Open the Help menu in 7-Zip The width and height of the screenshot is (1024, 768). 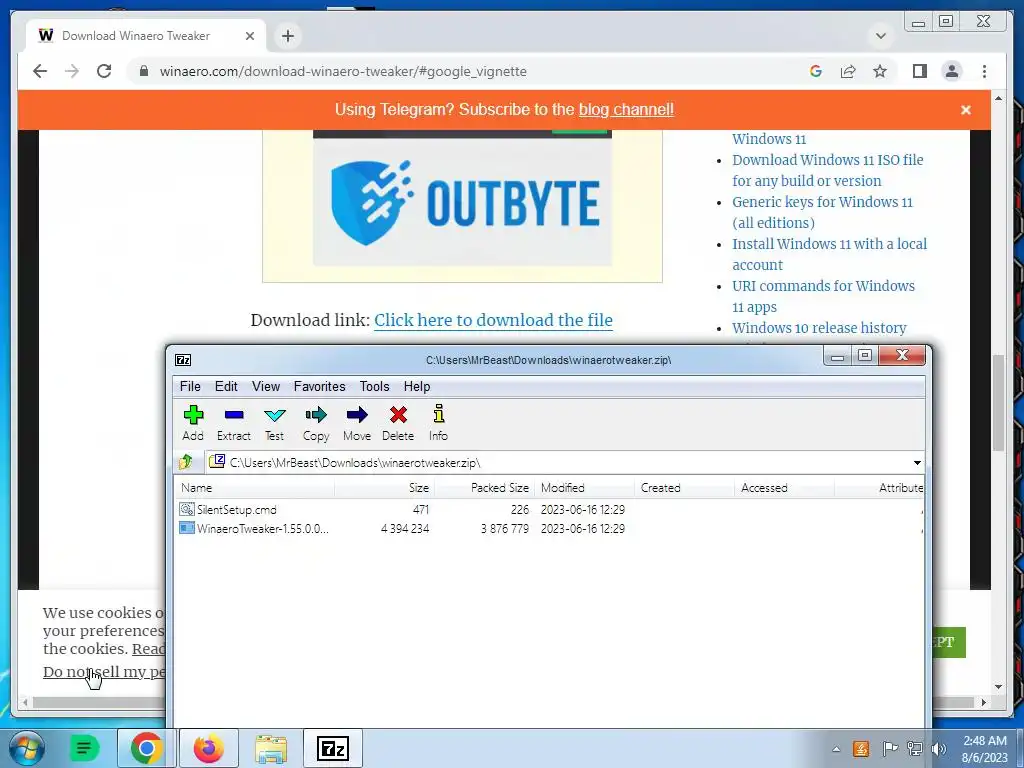pos(417,387)
